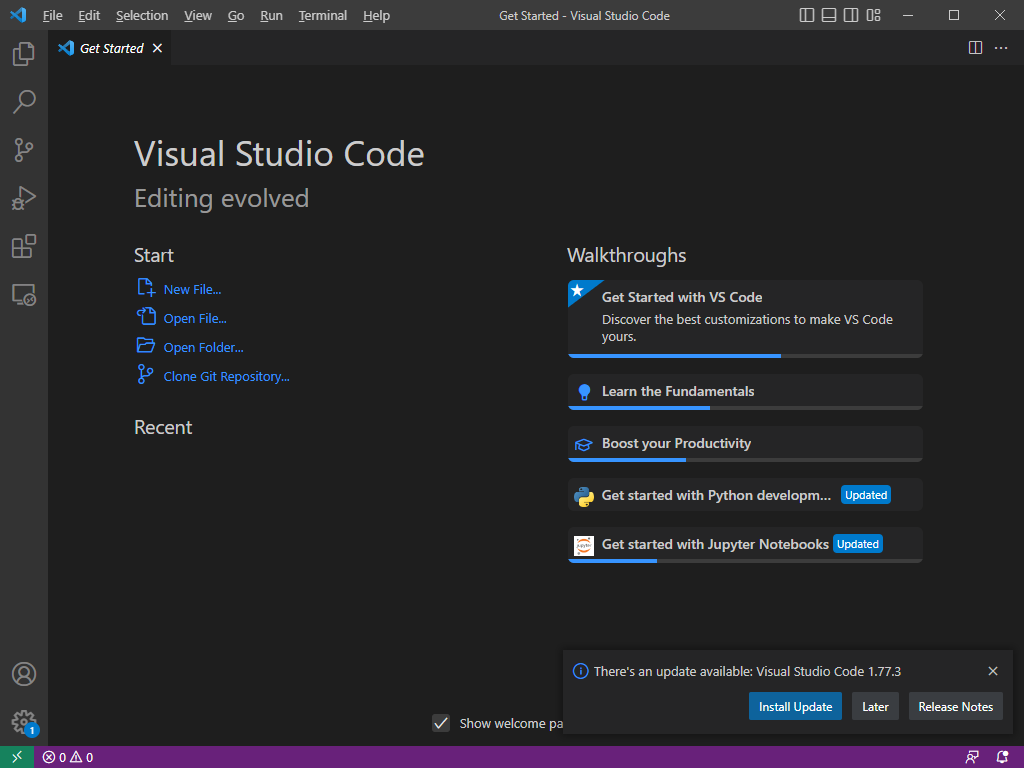Click the Open Folder icon beside link
Screen dimensions: 1024x768
pos(146,345)
